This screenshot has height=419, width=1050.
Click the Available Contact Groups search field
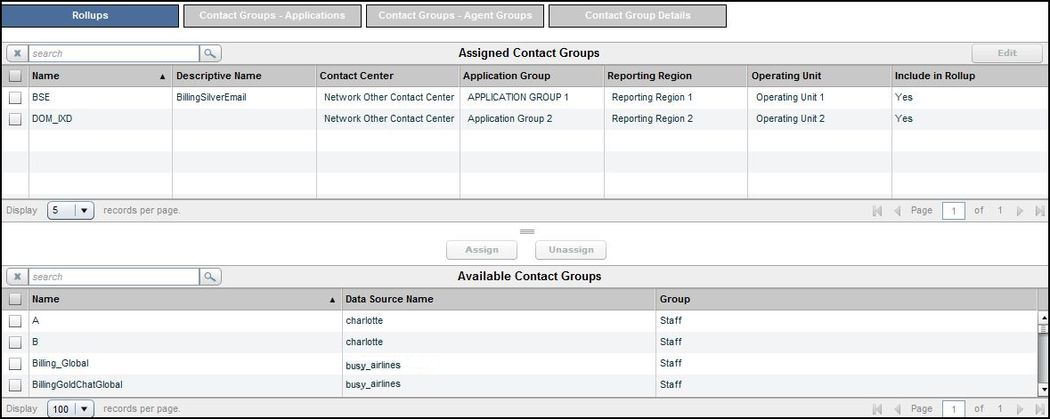pyautogui.click(x=112, y=276)
